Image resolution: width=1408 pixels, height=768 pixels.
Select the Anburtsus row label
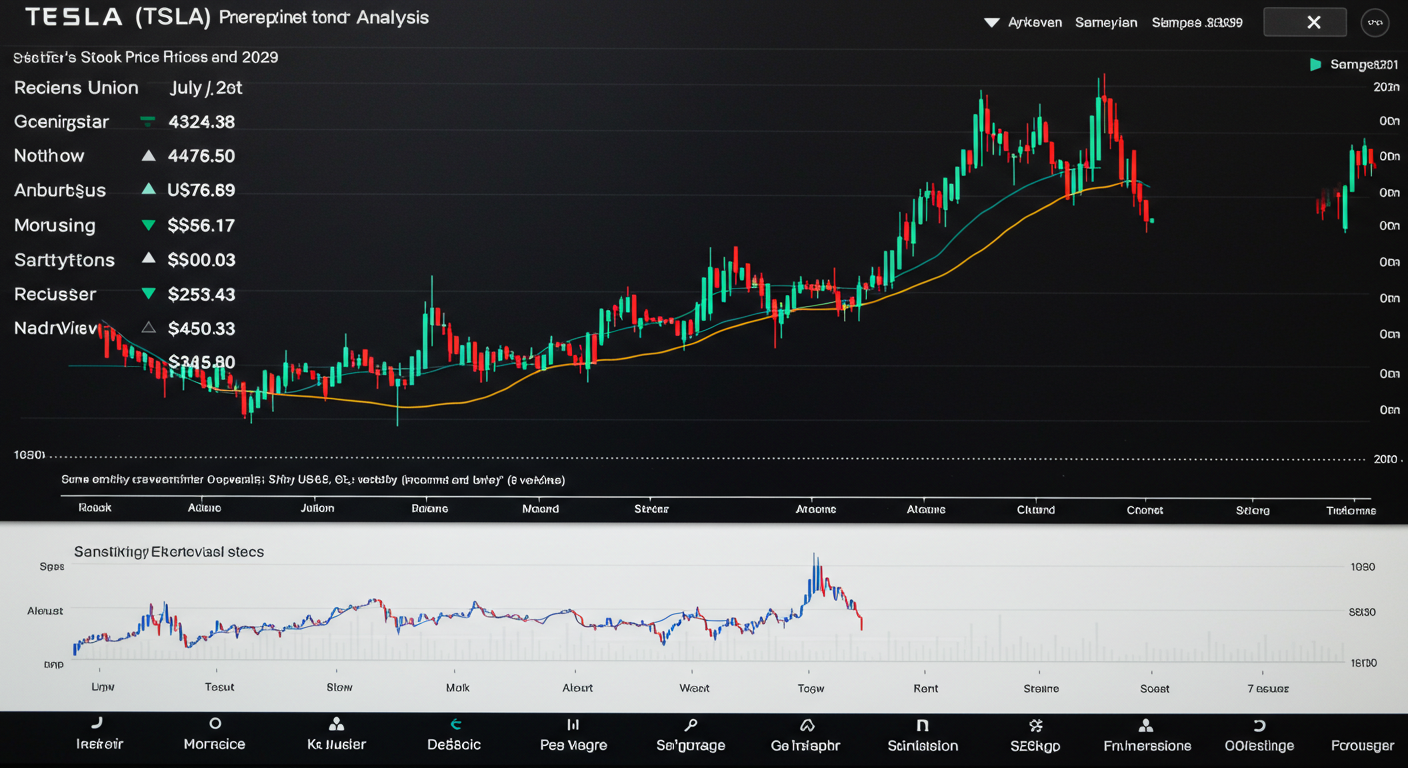point(60,190)
